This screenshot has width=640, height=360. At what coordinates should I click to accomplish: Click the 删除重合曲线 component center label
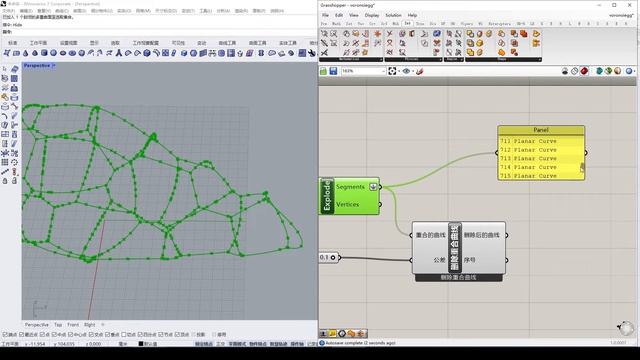coord(455,248)
